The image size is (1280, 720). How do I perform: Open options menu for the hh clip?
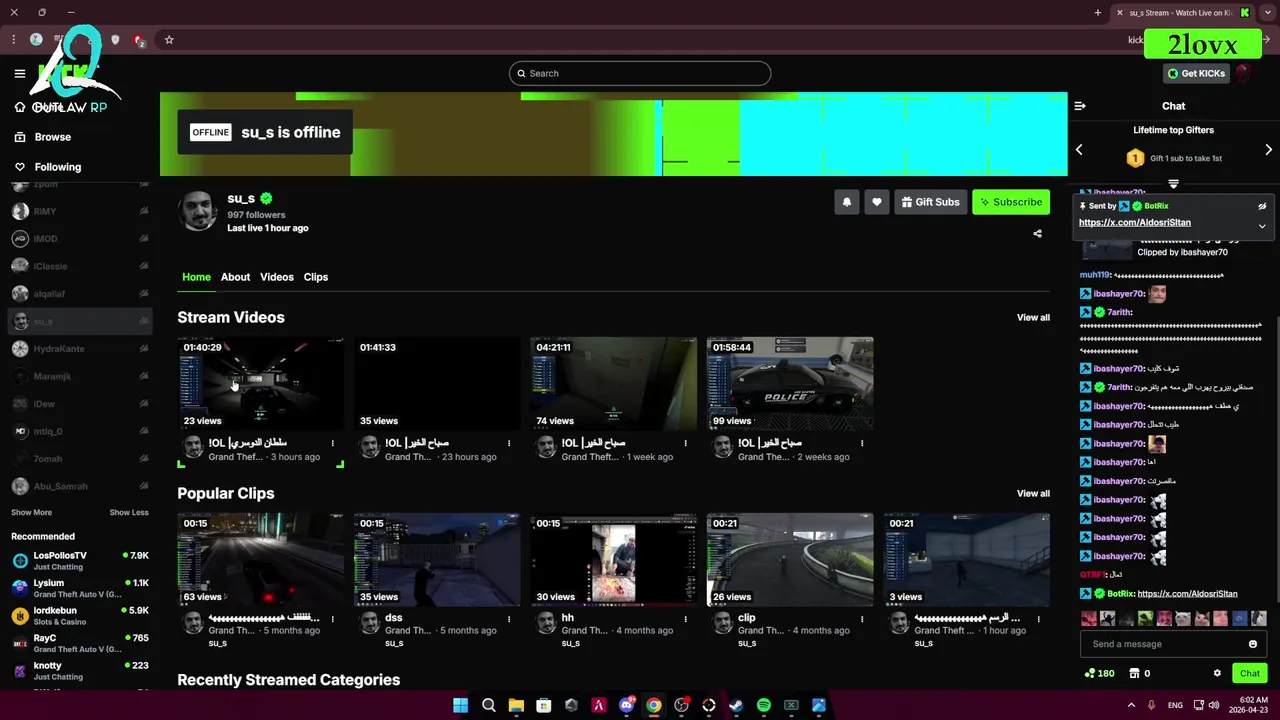click(x=686, y=619)
